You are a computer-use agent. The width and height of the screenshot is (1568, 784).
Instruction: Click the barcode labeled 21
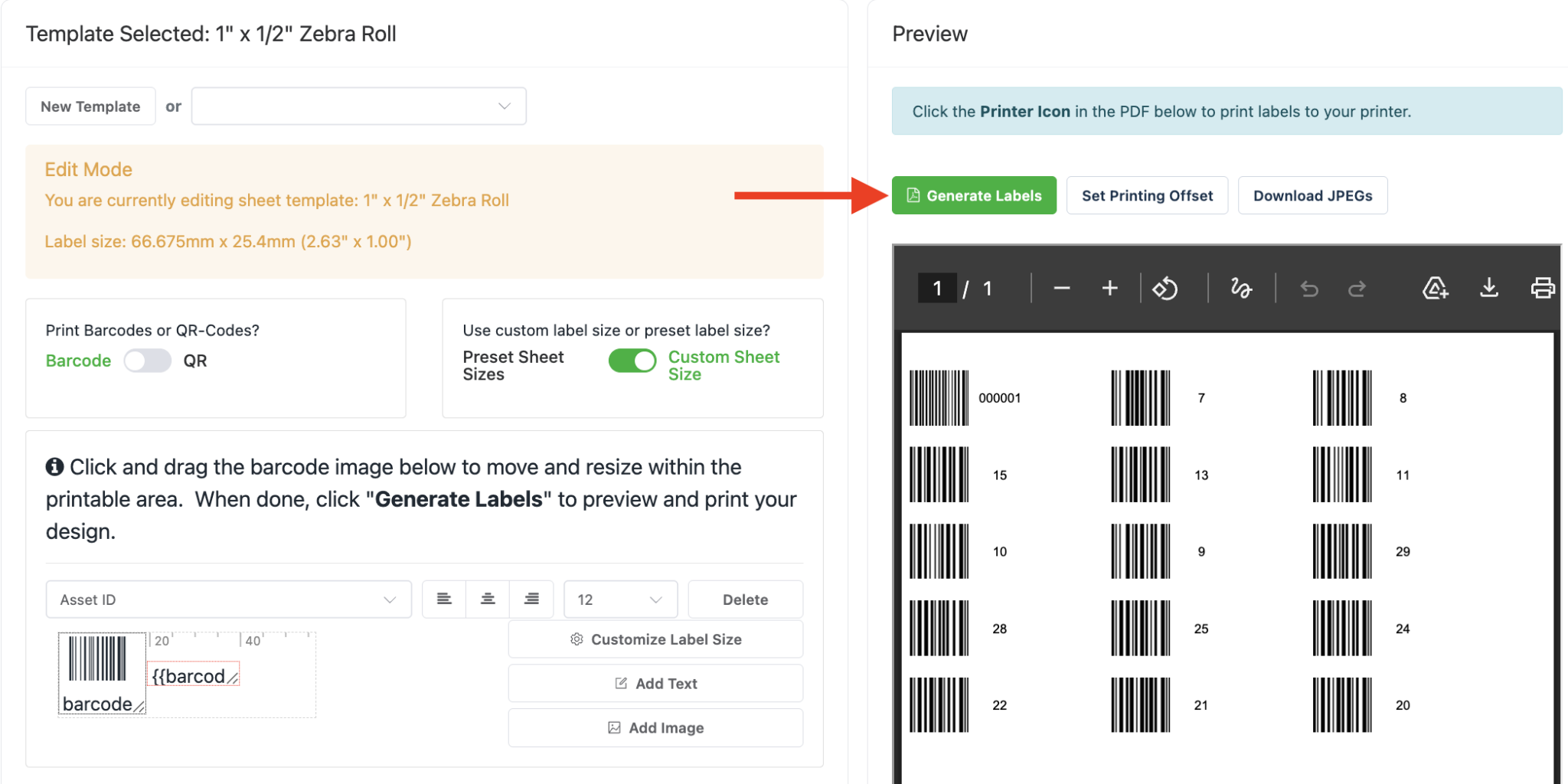tap(1141, 705)
